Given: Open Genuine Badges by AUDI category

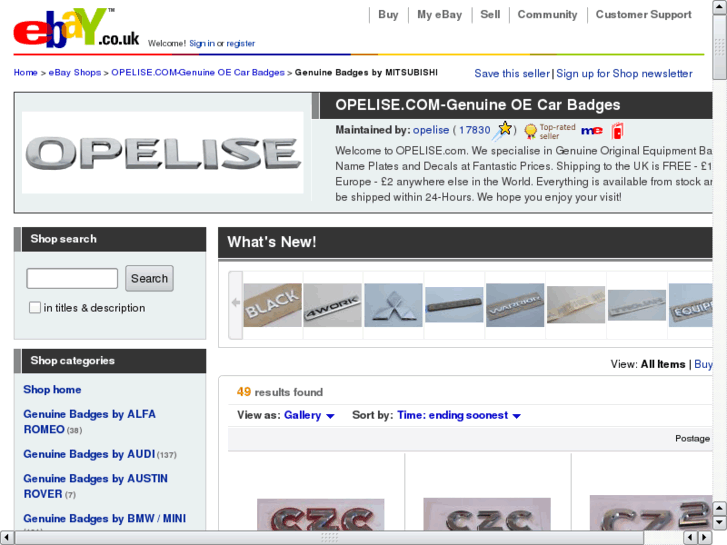Looking at the screenshot, I should pos(89,454).
